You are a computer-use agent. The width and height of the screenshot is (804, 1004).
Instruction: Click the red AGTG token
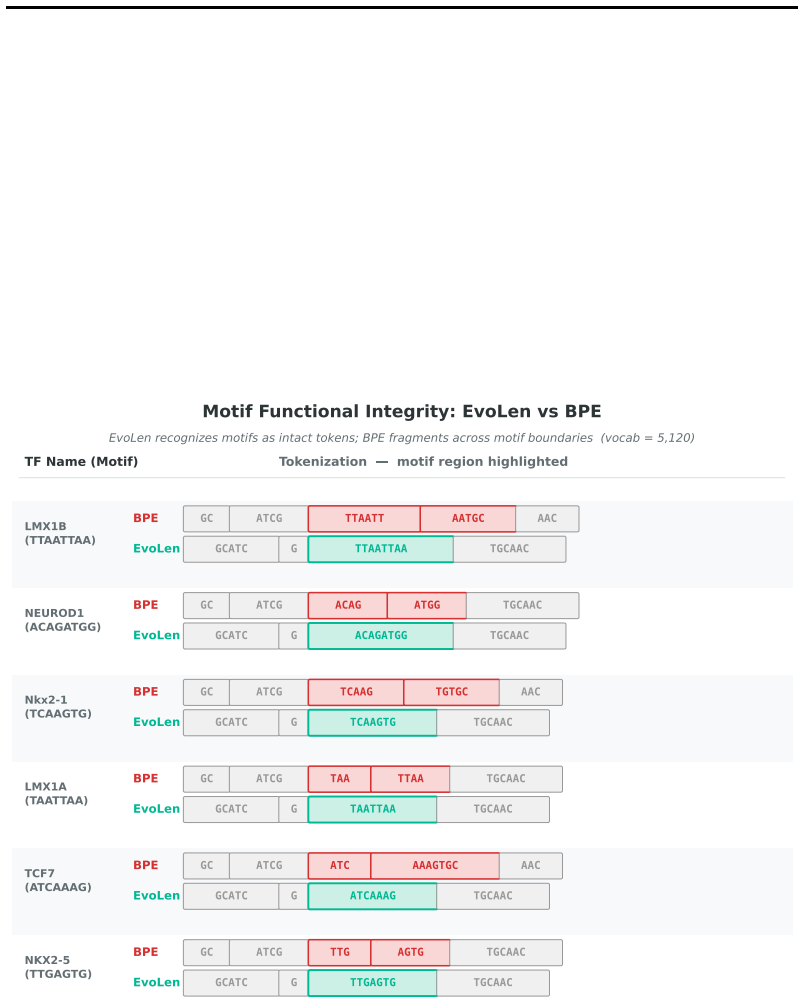(x=410, y=952)
